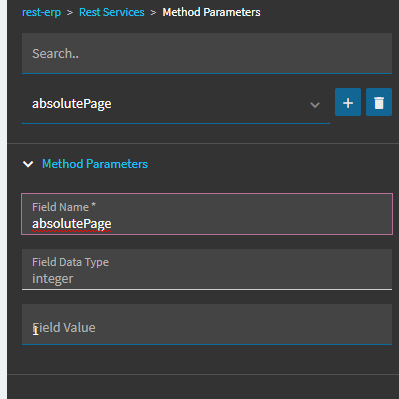399x399 pixels.
Task: Collapse the Method Parameters section chevron
Action: coord(28,164)
